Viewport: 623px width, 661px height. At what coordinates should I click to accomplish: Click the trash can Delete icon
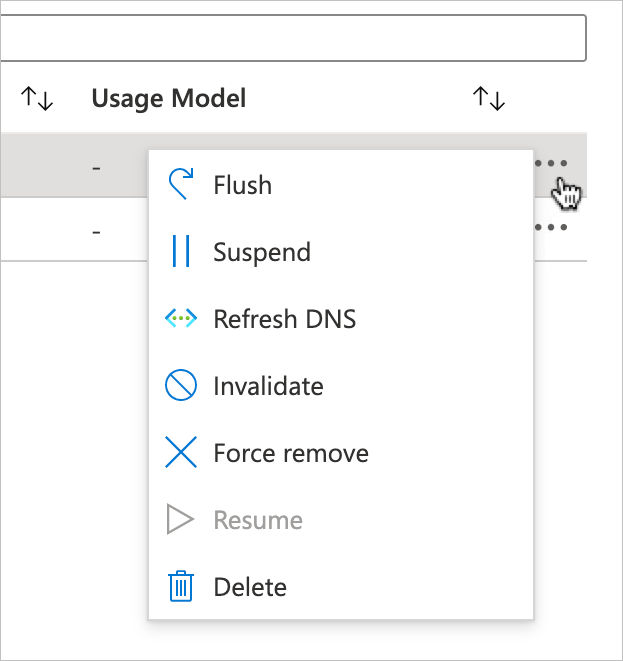click(180, 587)
